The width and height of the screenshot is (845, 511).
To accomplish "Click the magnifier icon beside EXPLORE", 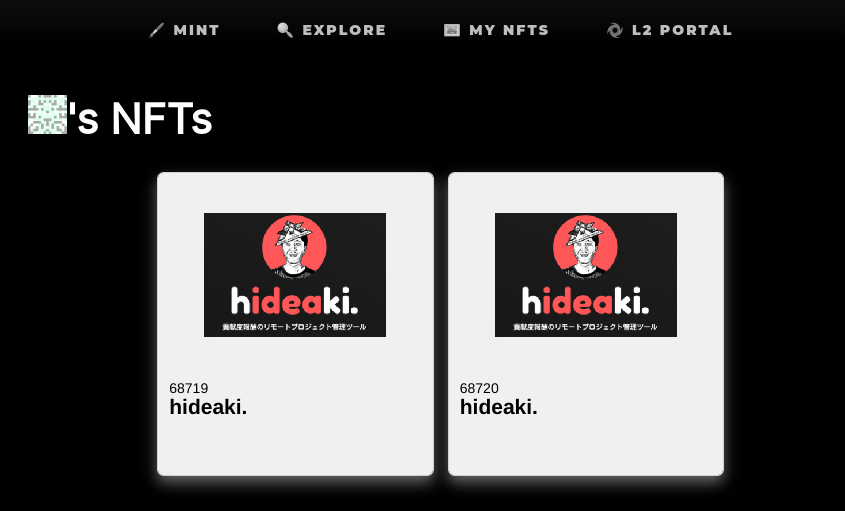I will pyautogui.click(x=285, y=30).
